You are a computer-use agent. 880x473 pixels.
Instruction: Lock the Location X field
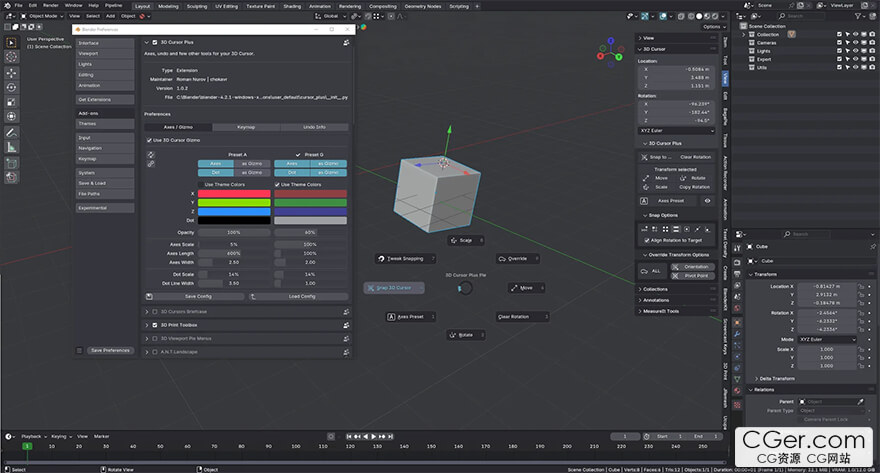tap(861, 286)
